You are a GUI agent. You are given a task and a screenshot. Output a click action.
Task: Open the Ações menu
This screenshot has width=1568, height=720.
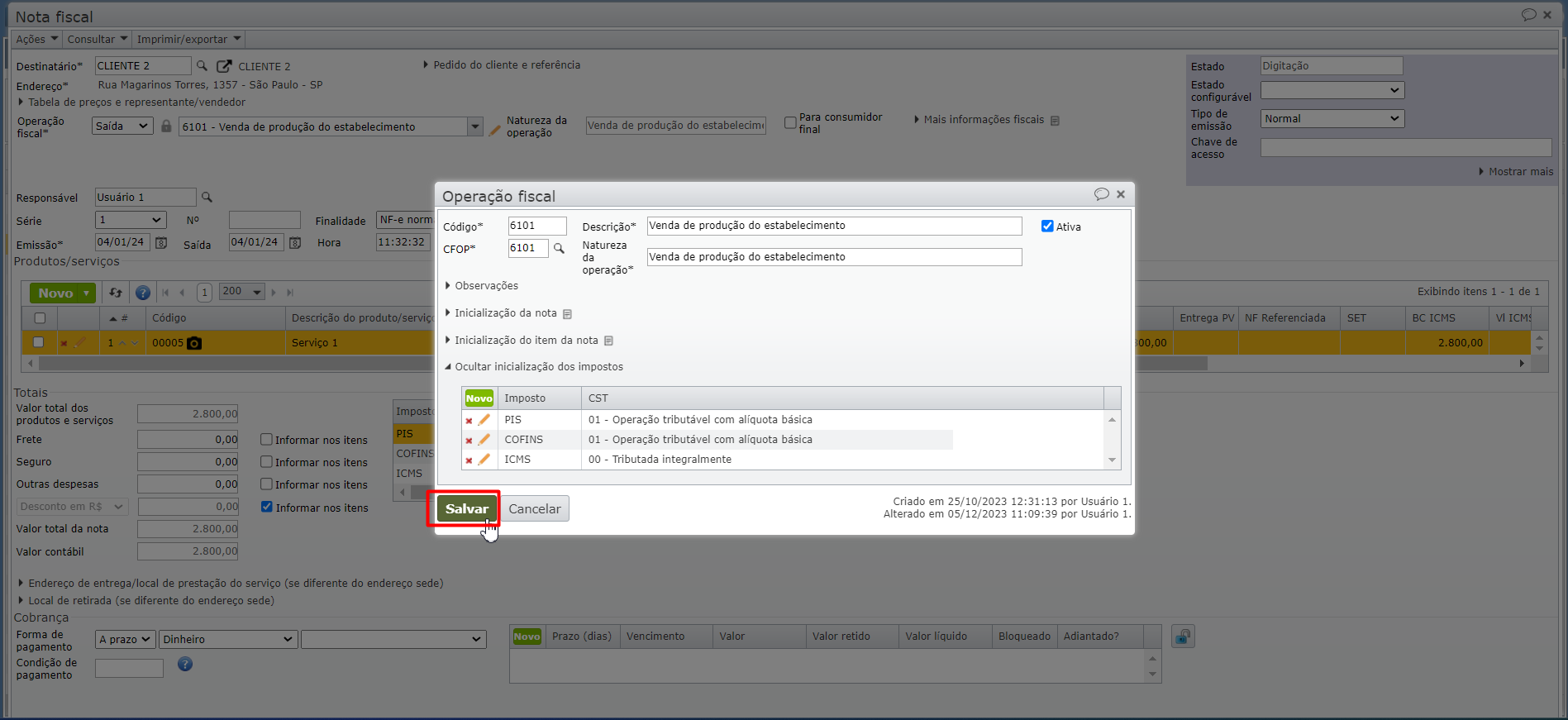pos(37,39)
